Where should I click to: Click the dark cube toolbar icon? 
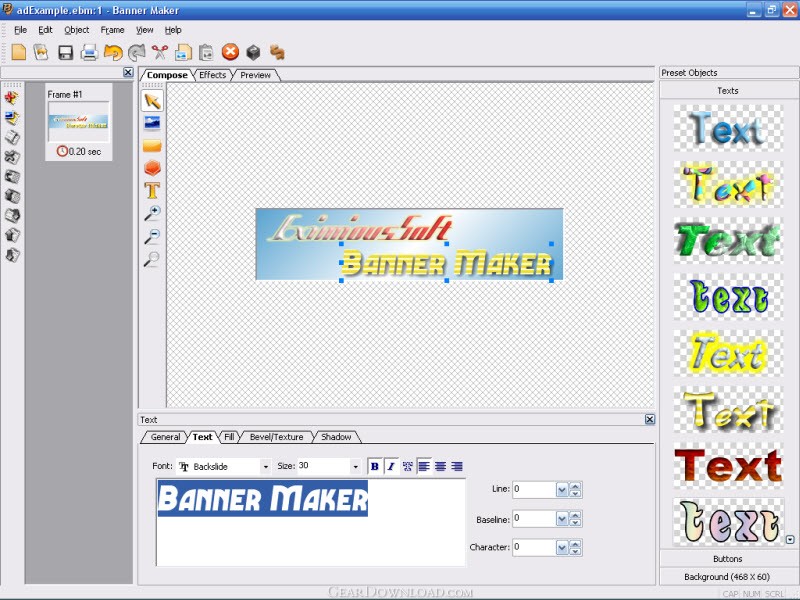tap(254, 52)
